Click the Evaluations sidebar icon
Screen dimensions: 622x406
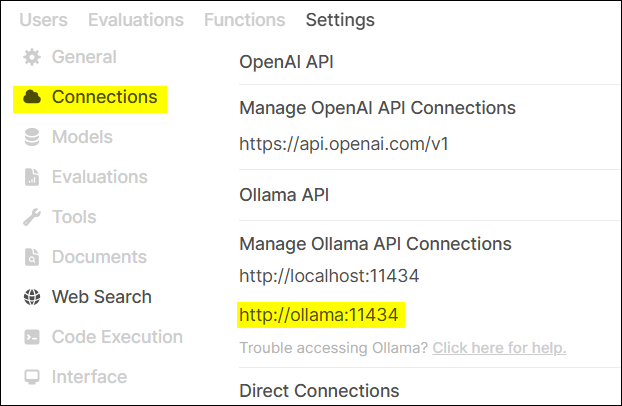(31, 178)
